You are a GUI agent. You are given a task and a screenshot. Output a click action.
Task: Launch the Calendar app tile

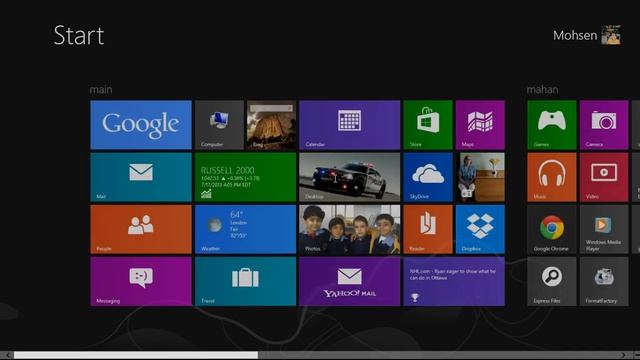[350, 125]
